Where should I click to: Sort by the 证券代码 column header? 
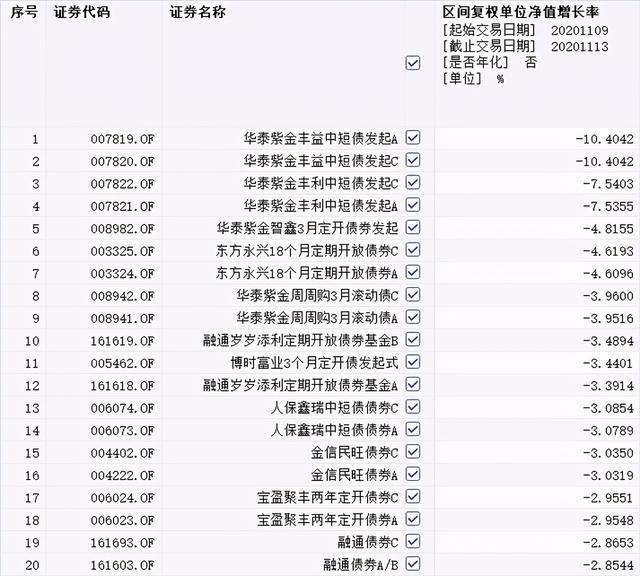82,13
